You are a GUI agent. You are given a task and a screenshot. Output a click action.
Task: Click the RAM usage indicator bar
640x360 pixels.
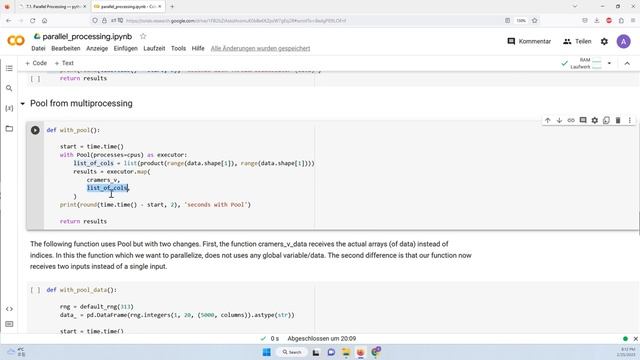(x=596, y=60)
